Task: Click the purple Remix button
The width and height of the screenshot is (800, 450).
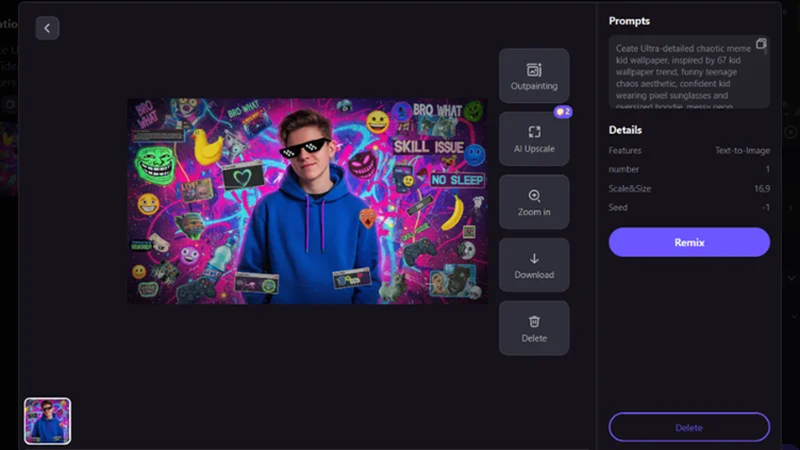Action: 689,242
